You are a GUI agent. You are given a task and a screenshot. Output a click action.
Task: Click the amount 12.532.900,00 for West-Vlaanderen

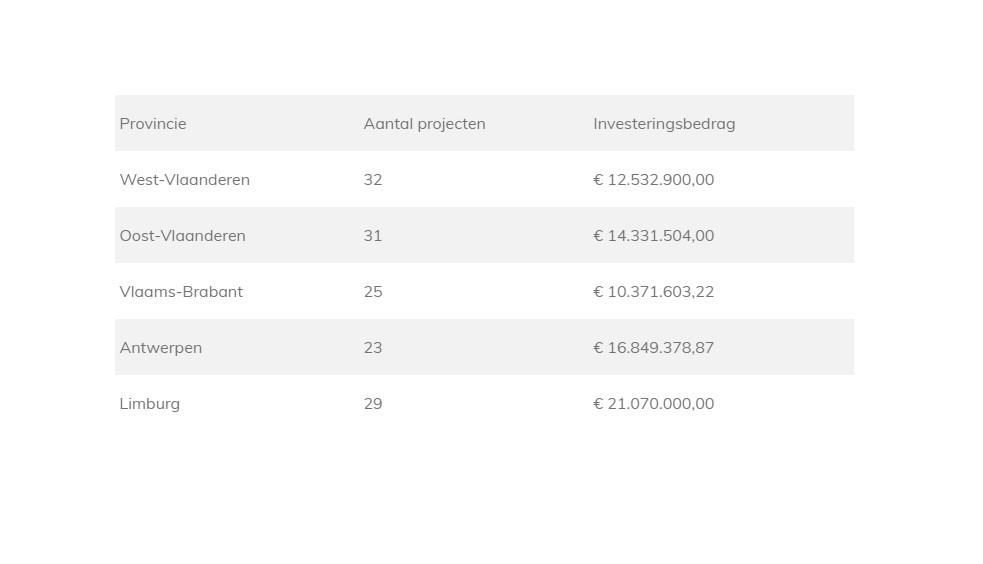point(661,180)
